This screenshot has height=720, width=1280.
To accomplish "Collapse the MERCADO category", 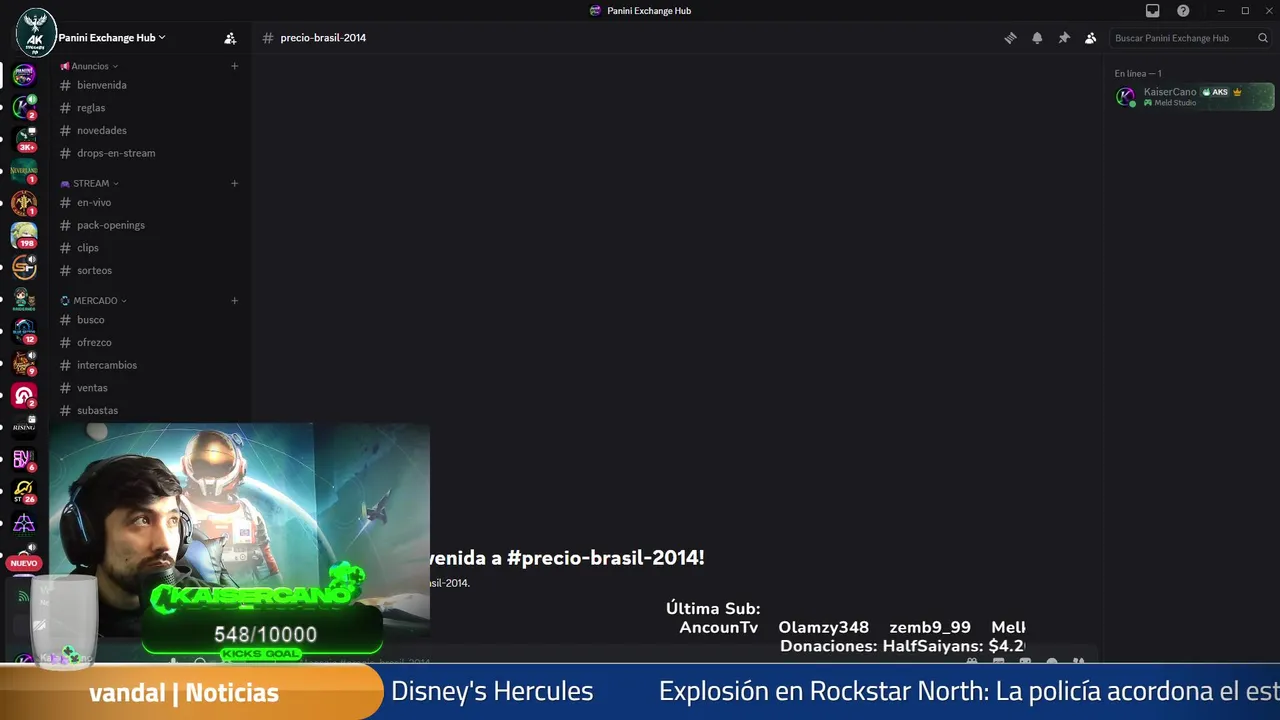I will pos(94,300).
